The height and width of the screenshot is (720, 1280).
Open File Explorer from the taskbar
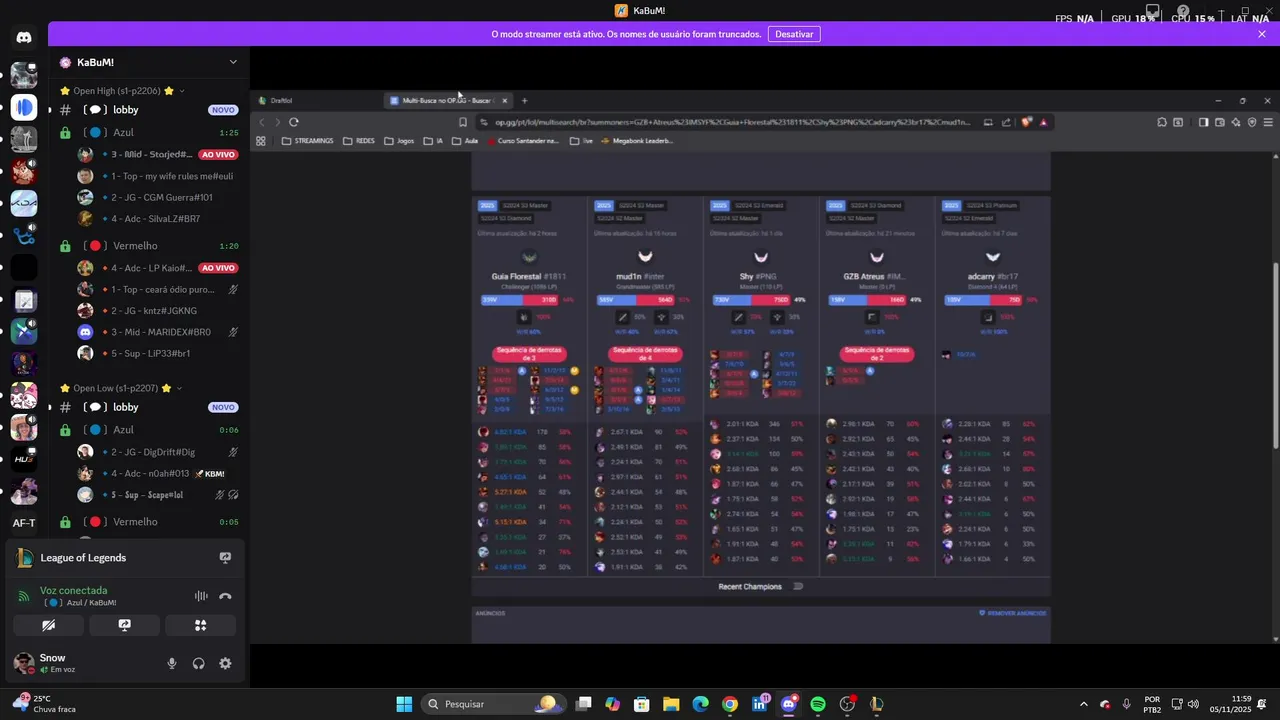[671, 704]
